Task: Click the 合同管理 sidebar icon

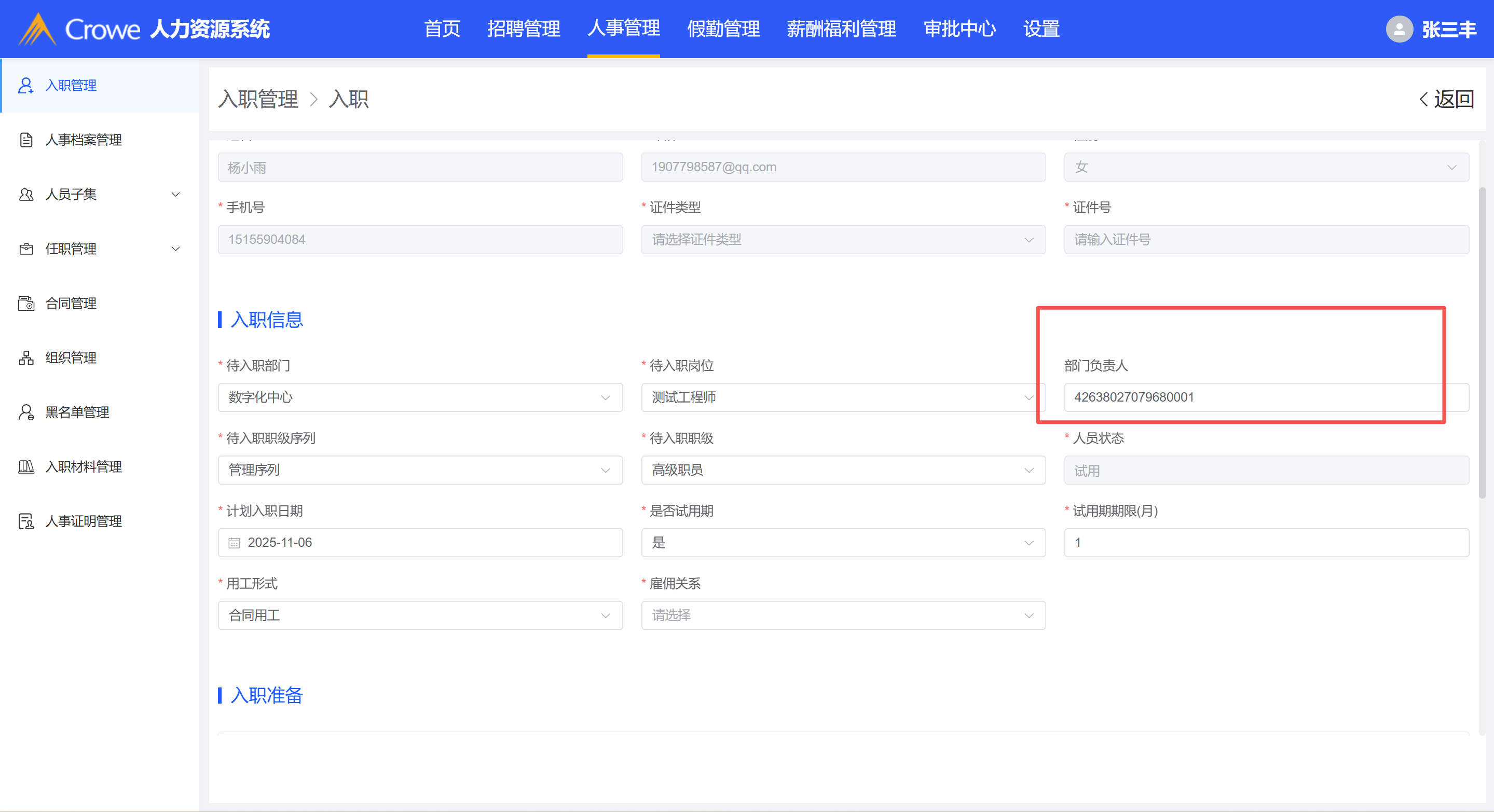Action: (x=25, y=304)
